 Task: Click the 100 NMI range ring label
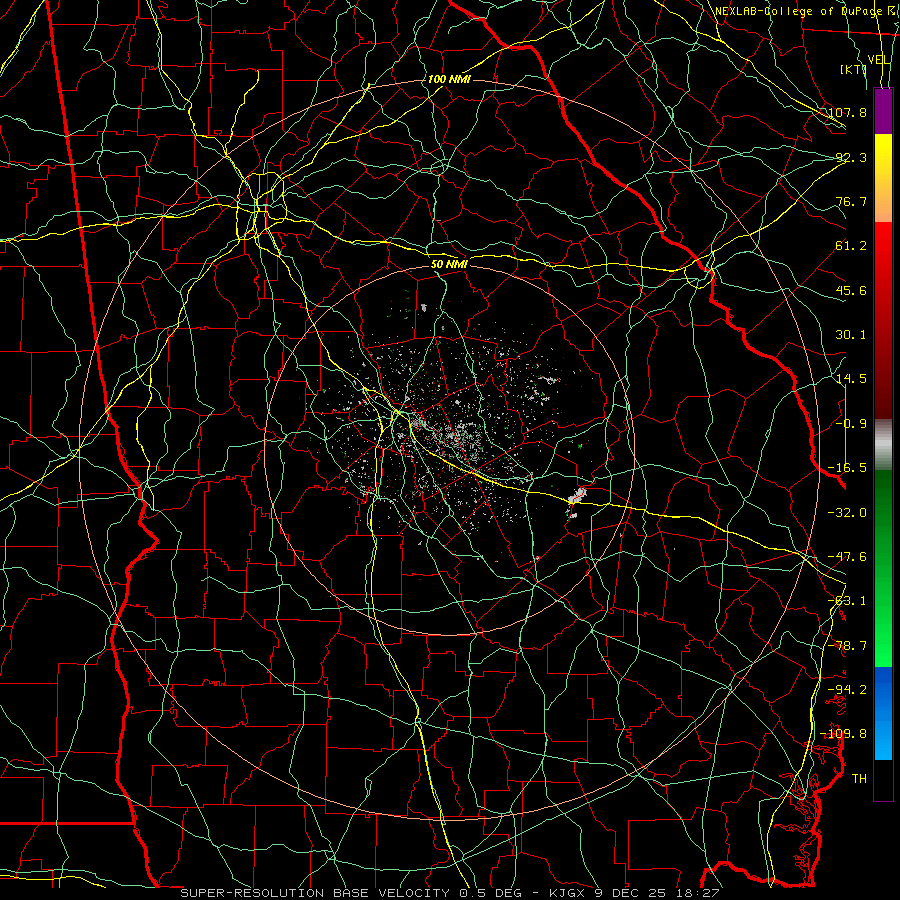(449, 79)
